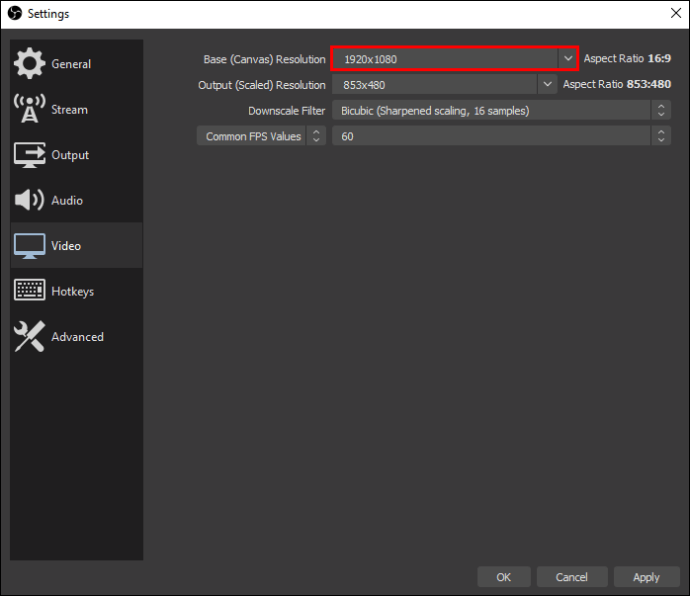Click the Bicubic downscale filter value
The height and width of the screenshot is (596, 690).
(491, 110)
